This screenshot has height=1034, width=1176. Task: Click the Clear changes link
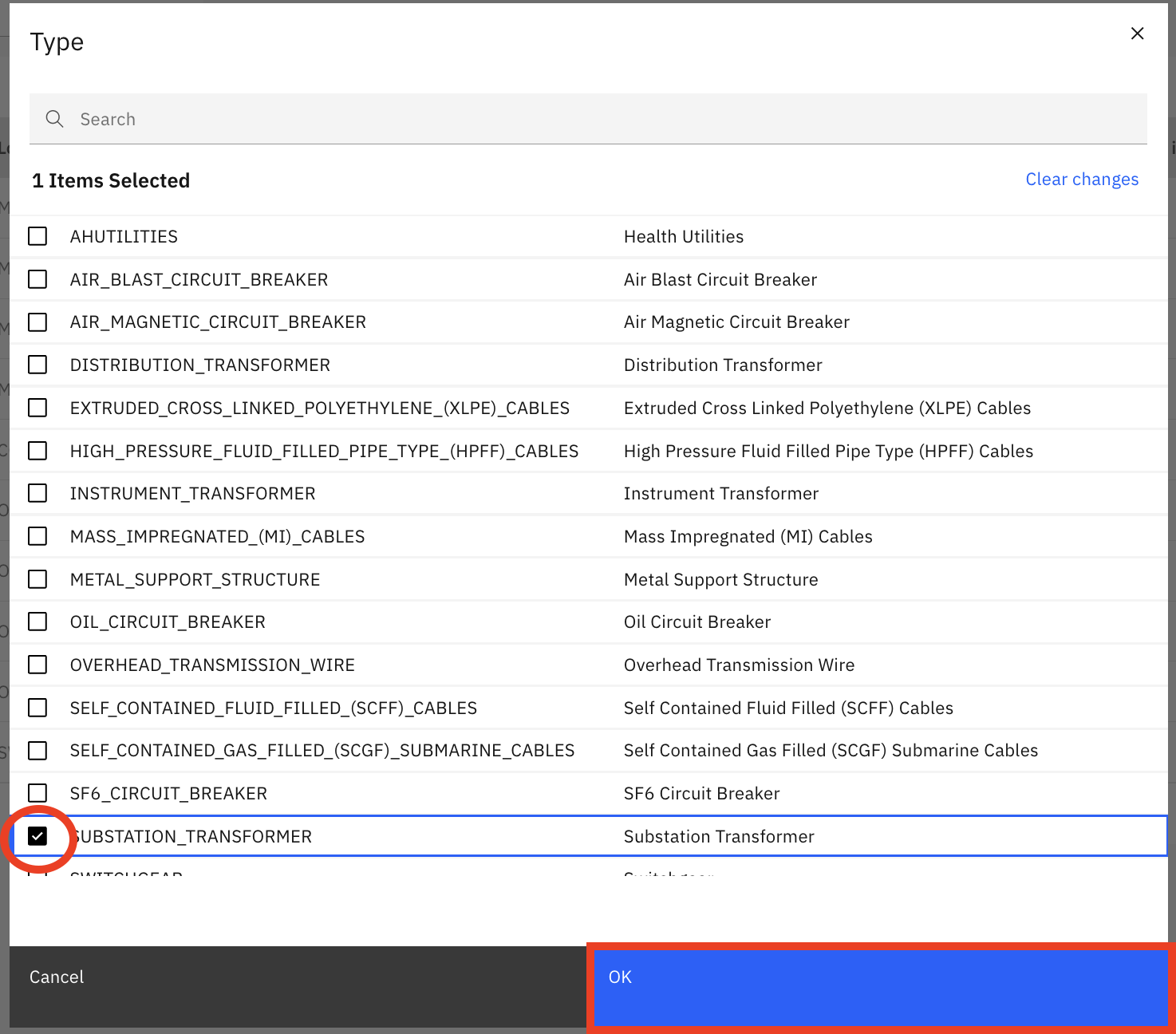(1082, 180)
